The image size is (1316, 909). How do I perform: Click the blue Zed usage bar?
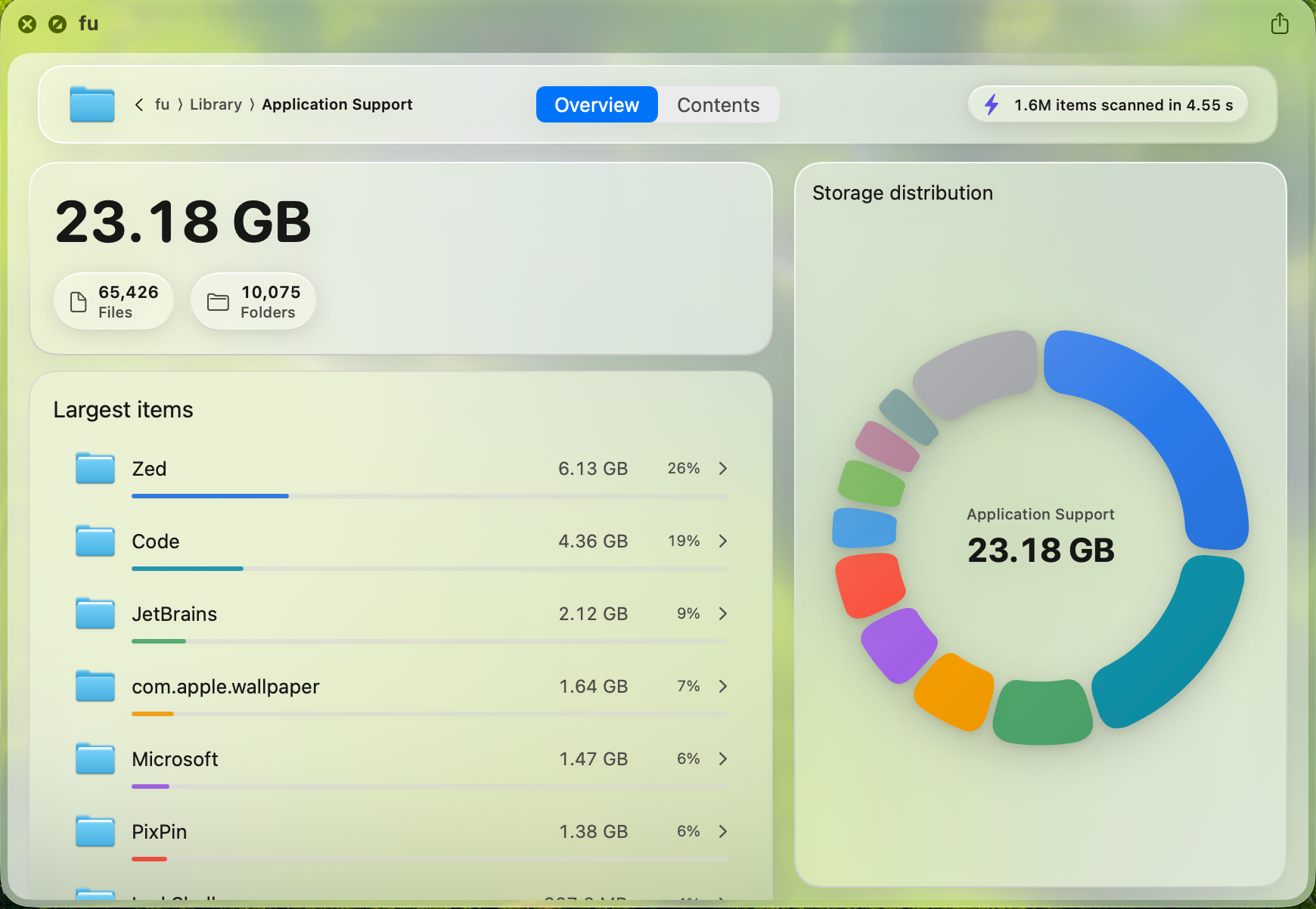click(210, 496)
